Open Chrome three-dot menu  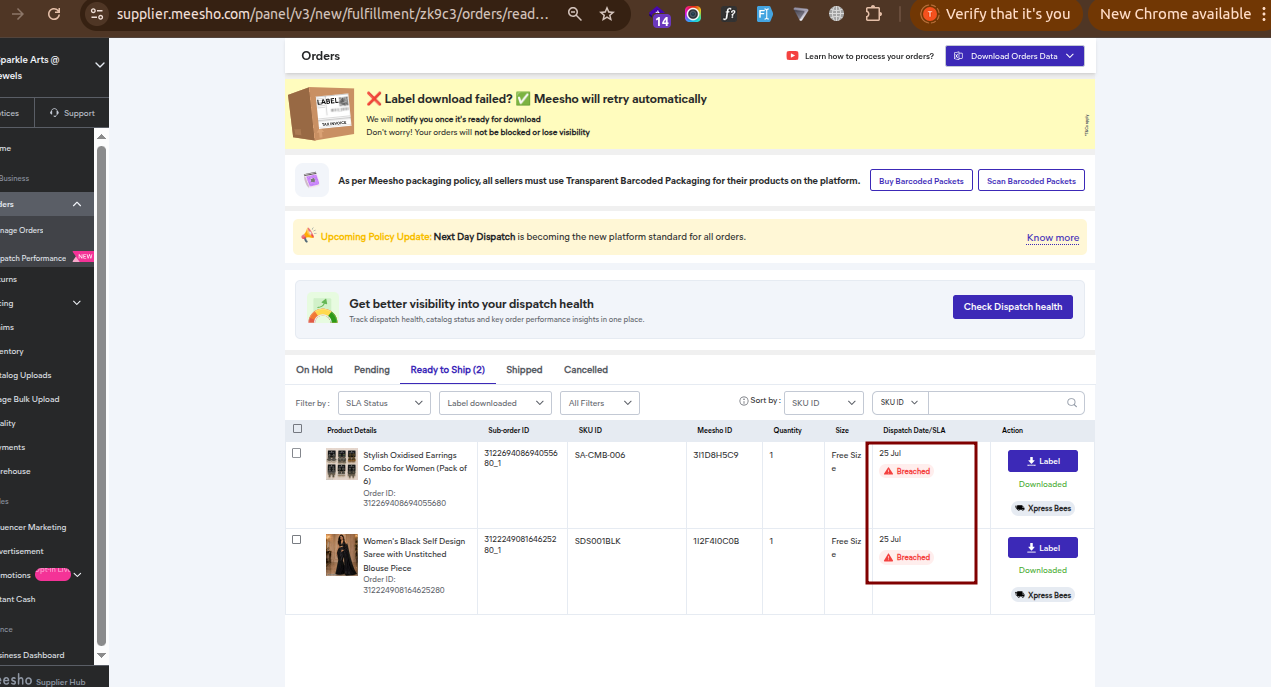(x=1265, y=14)
